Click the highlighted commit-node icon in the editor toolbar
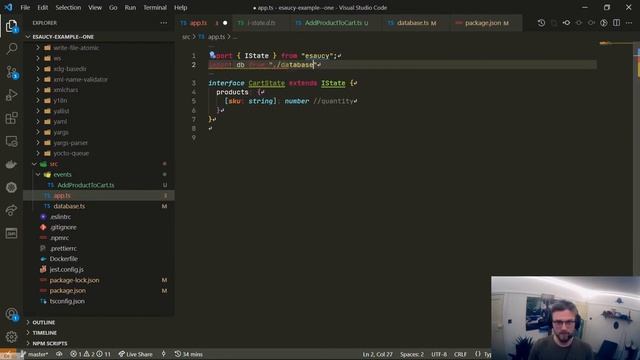The width and height of the screenshot is (640, 360). point(567,23)
